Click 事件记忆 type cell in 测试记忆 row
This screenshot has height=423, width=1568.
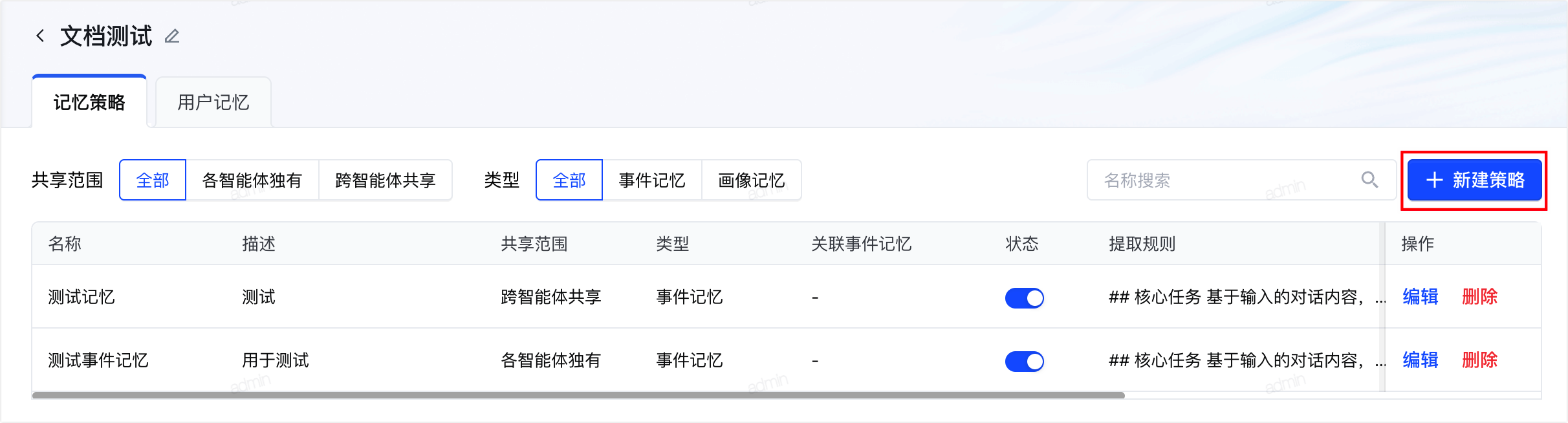pos(690,297)
